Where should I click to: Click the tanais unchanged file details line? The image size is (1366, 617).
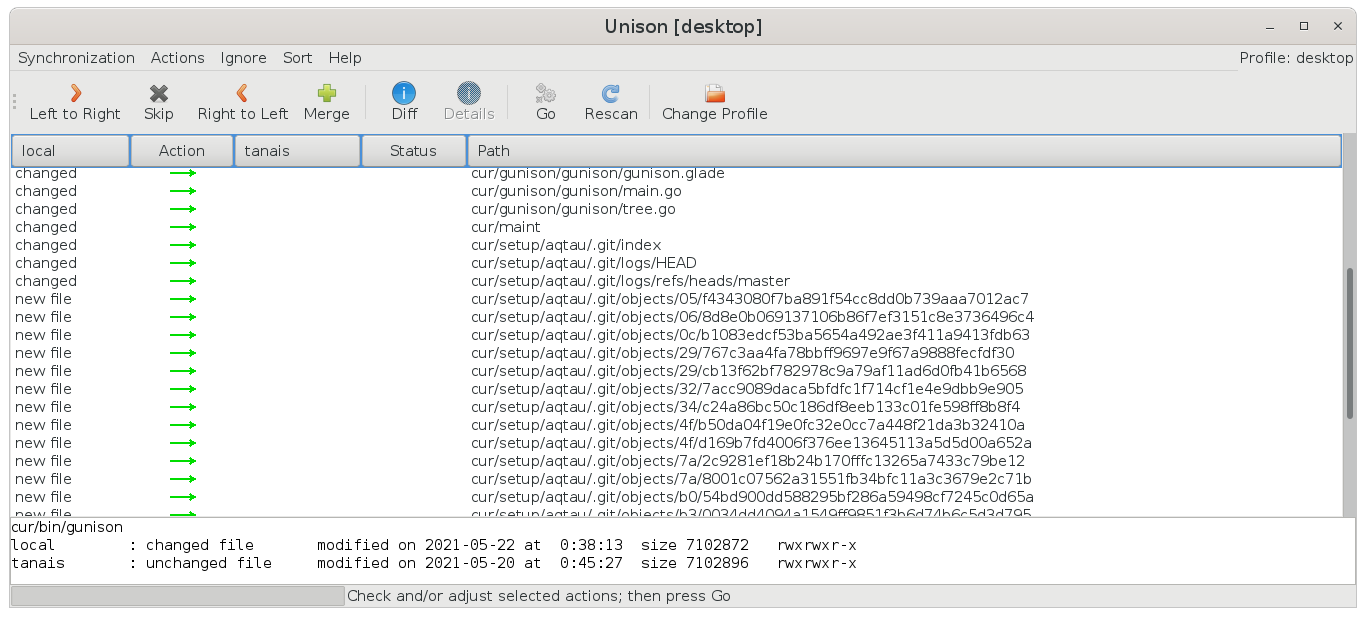point(434,563)
